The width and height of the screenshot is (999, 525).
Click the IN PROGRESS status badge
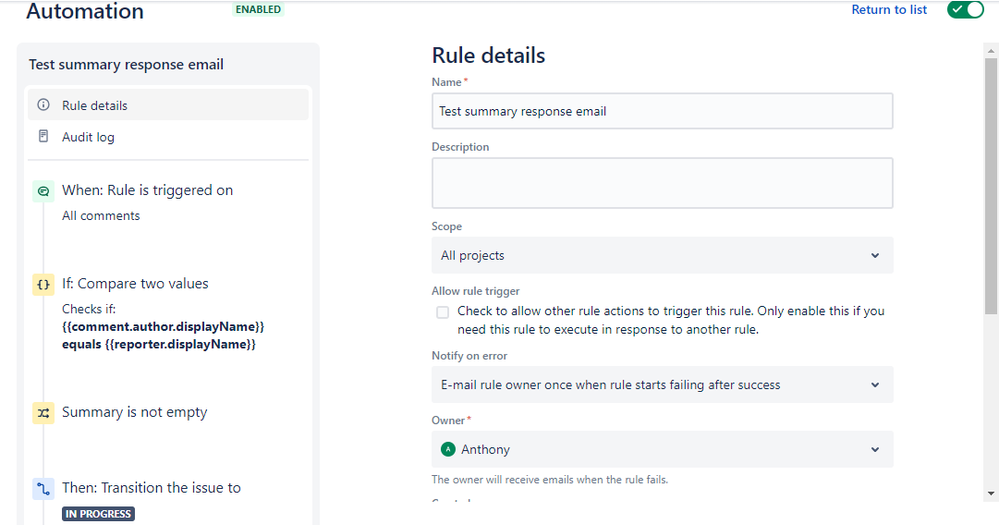[98, 514]
